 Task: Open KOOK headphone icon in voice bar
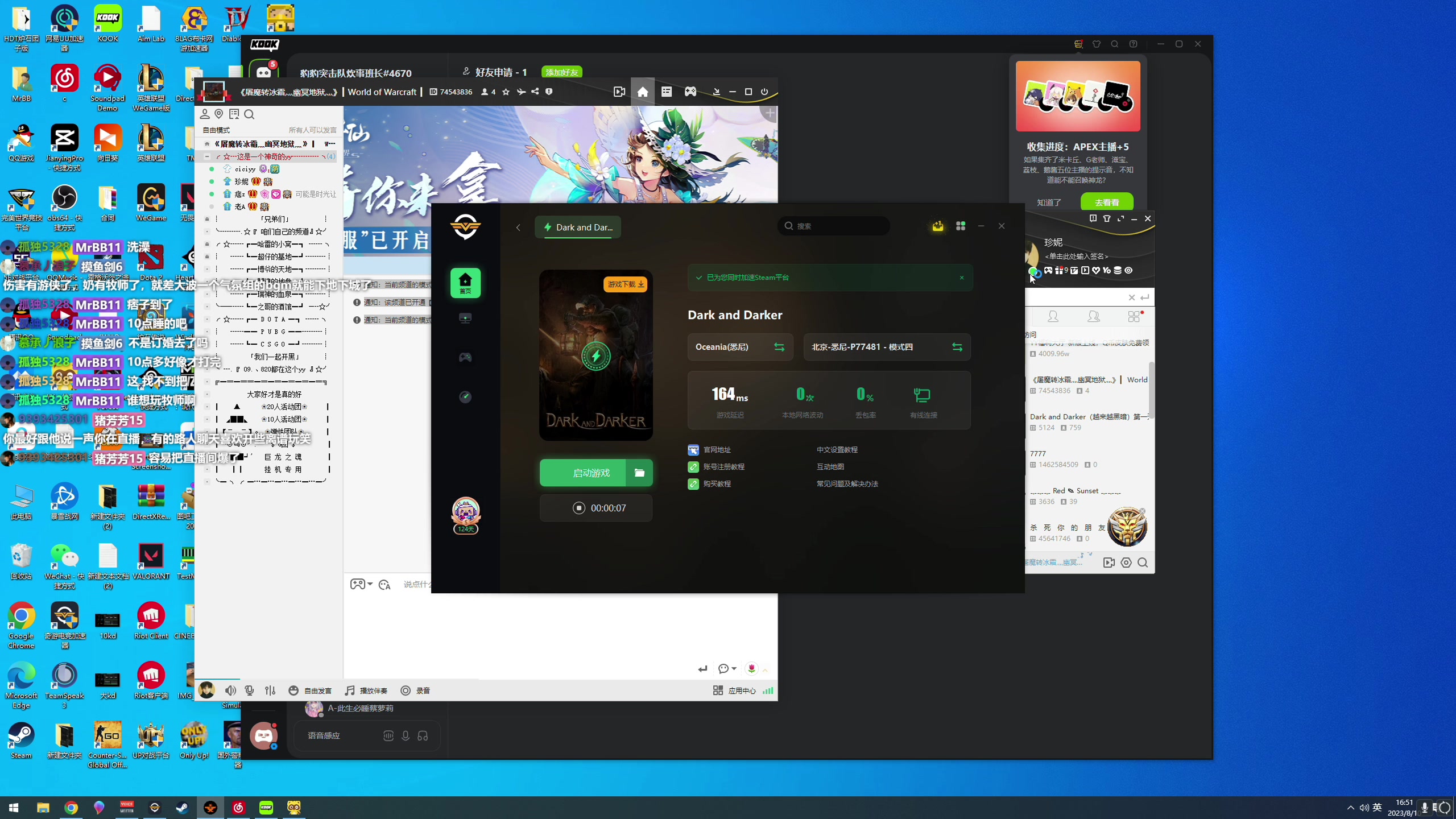(423, 736)
